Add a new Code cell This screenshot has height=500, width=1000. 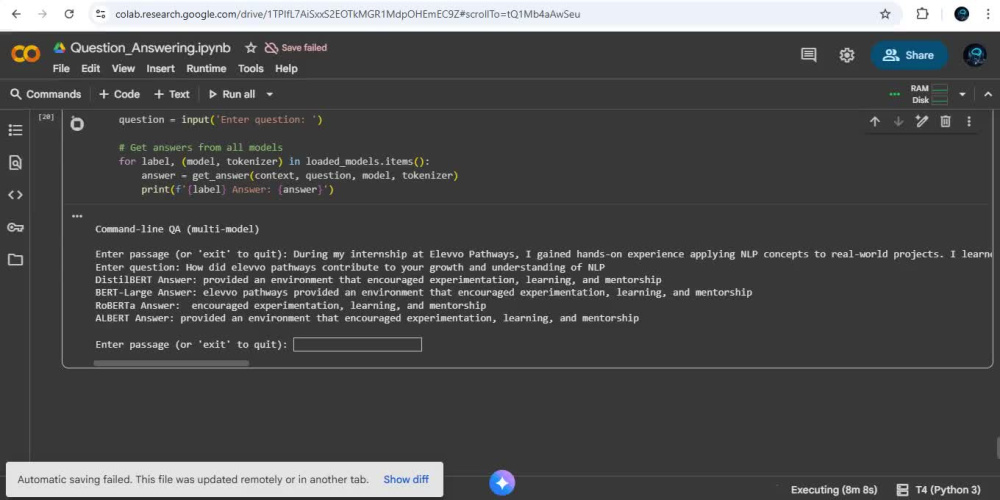(119, 94)
